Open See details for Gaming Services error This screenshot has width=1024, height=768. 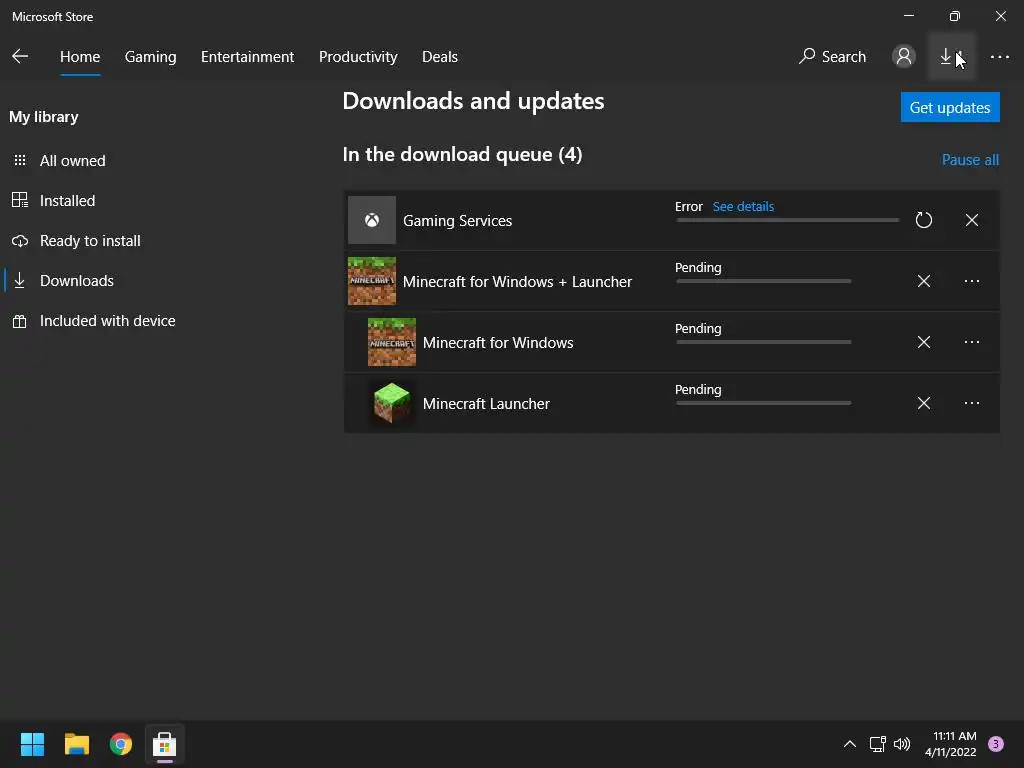click(x=743, y=206)
